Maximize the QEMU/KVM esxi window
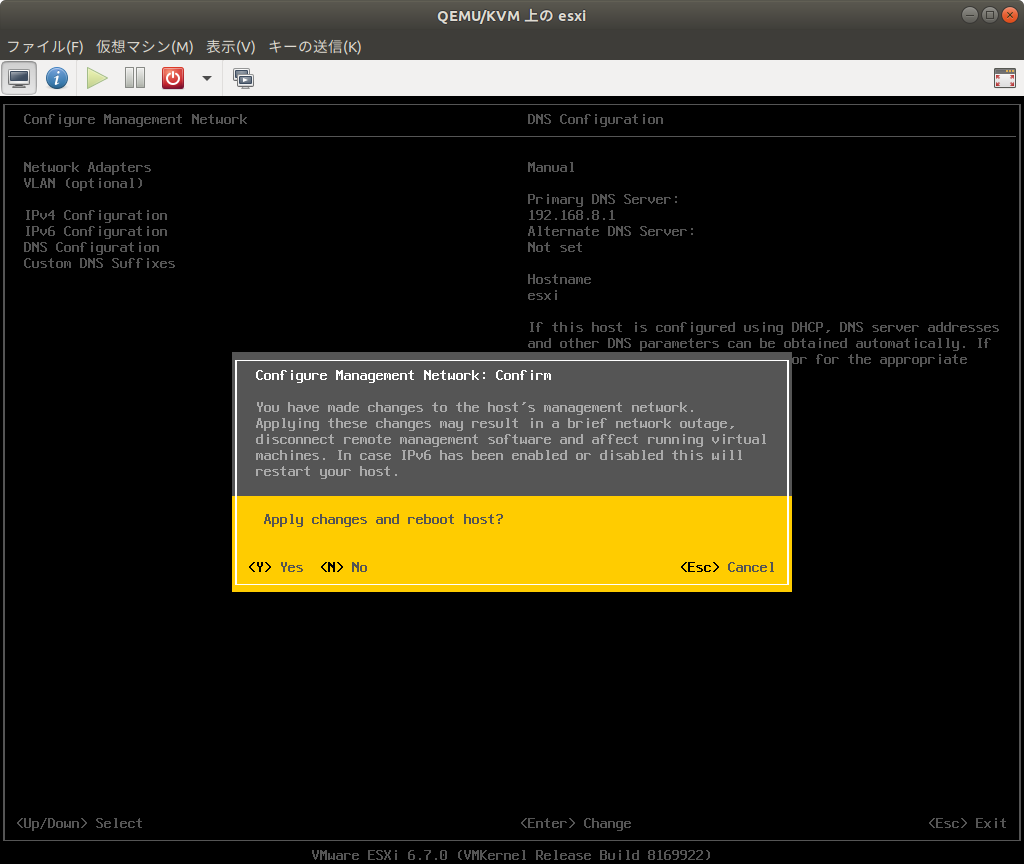The width and height of the screenshot is (1024, 864). pyautogui.click(x=989, y=14)
